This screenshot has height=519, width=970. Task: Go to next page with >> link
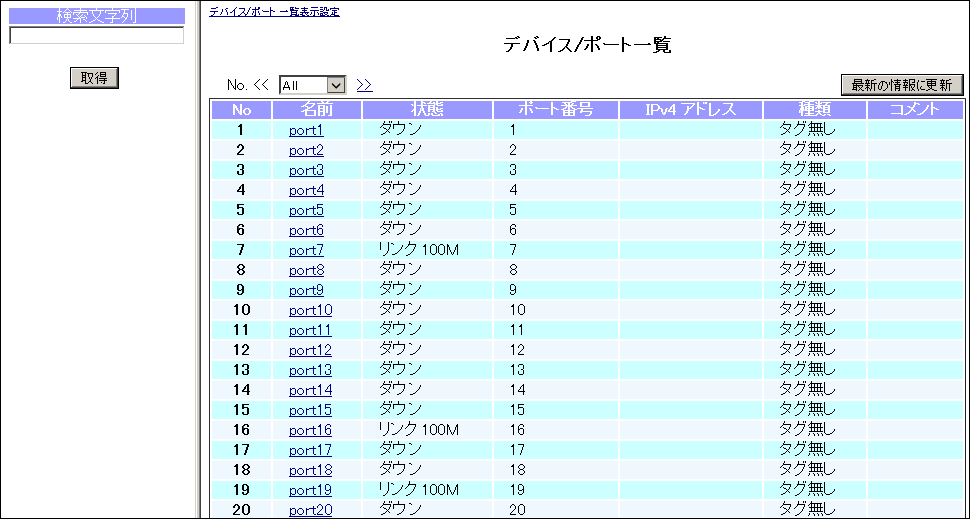364,85
